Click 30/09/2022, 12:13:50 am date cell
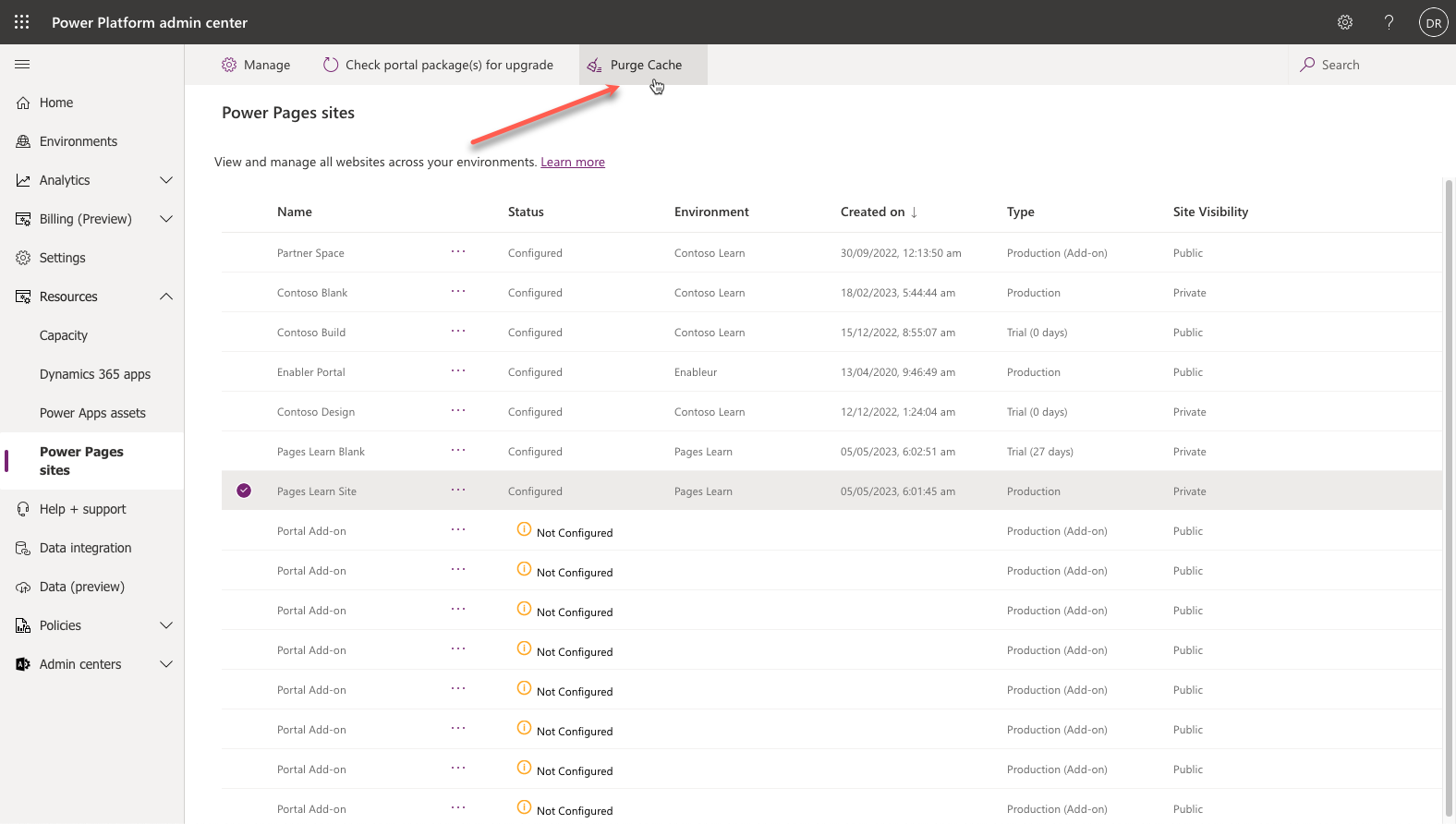Viewport: 1456px width, 824px height. pos(901,253)
